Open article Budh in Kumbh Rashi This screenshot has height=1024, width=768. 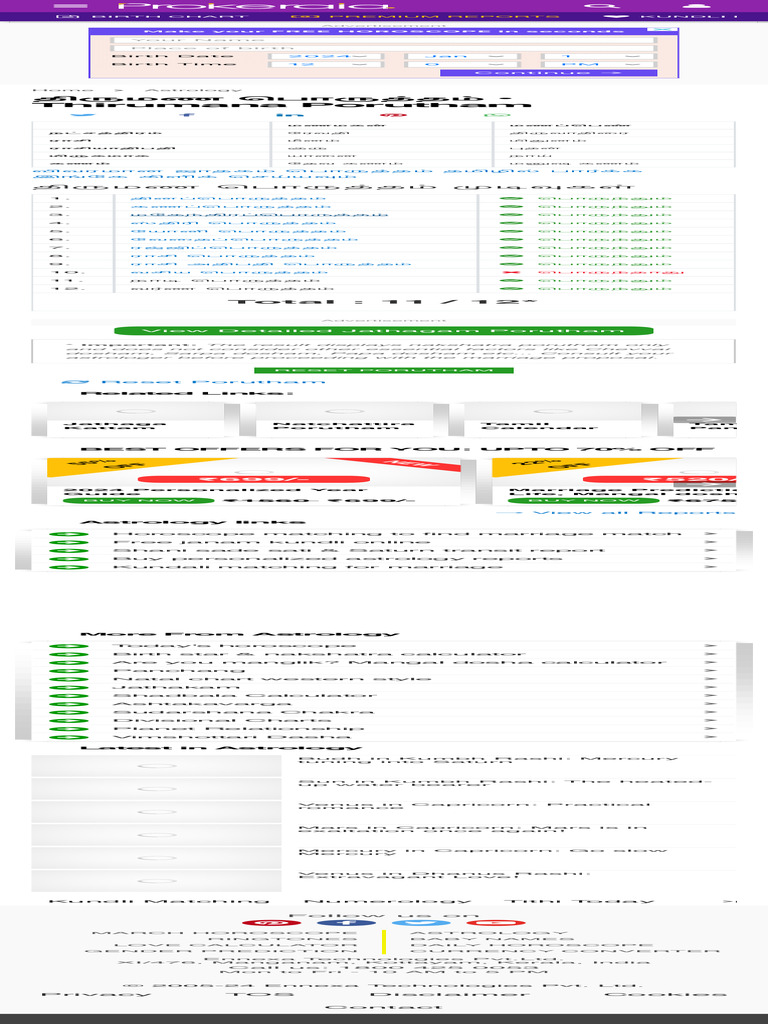[x=488, y=760]
